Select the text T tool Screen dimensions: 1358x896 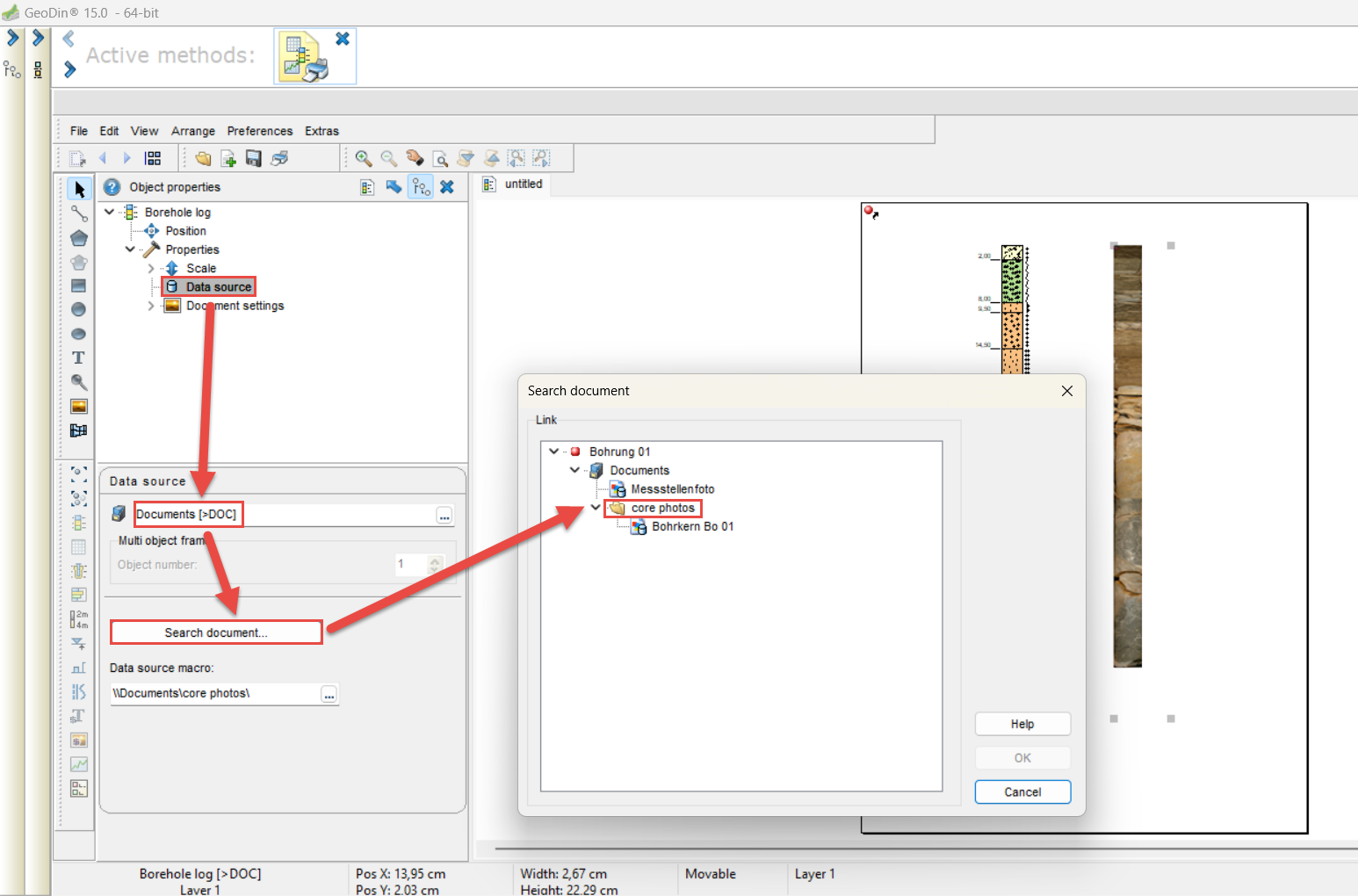pos(79,358)
